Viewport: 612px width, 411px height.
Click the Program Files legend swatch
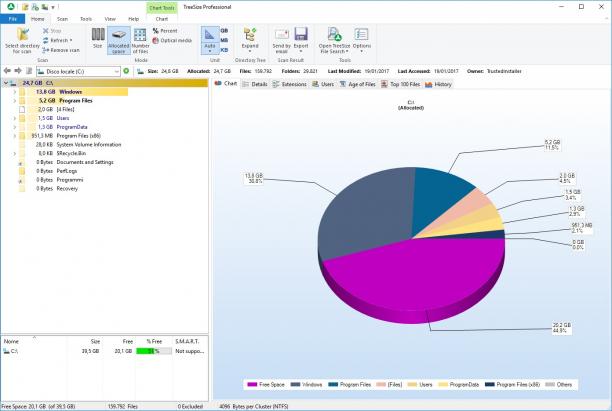pos(333,384)
